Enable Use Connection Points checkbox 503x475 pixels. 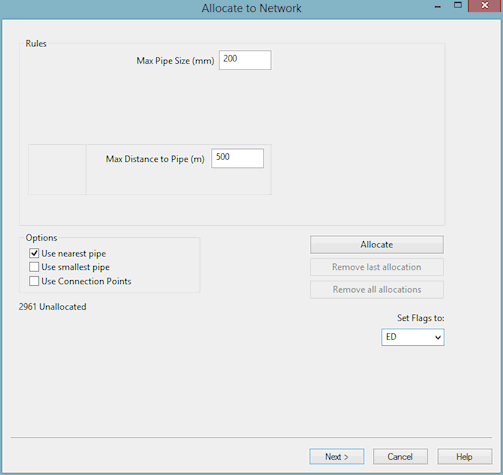click(34, 281)
